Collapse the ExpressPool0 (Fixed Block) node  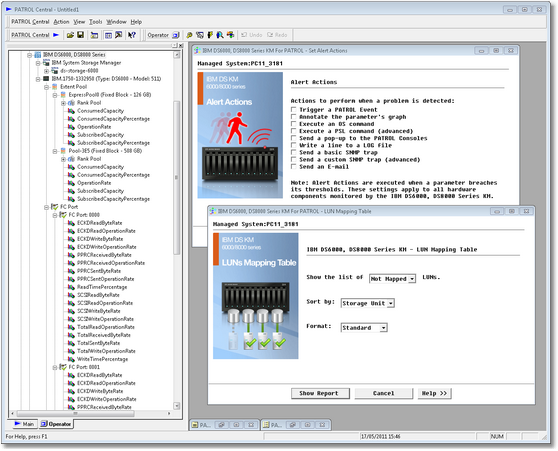click(x=55, y=95)
